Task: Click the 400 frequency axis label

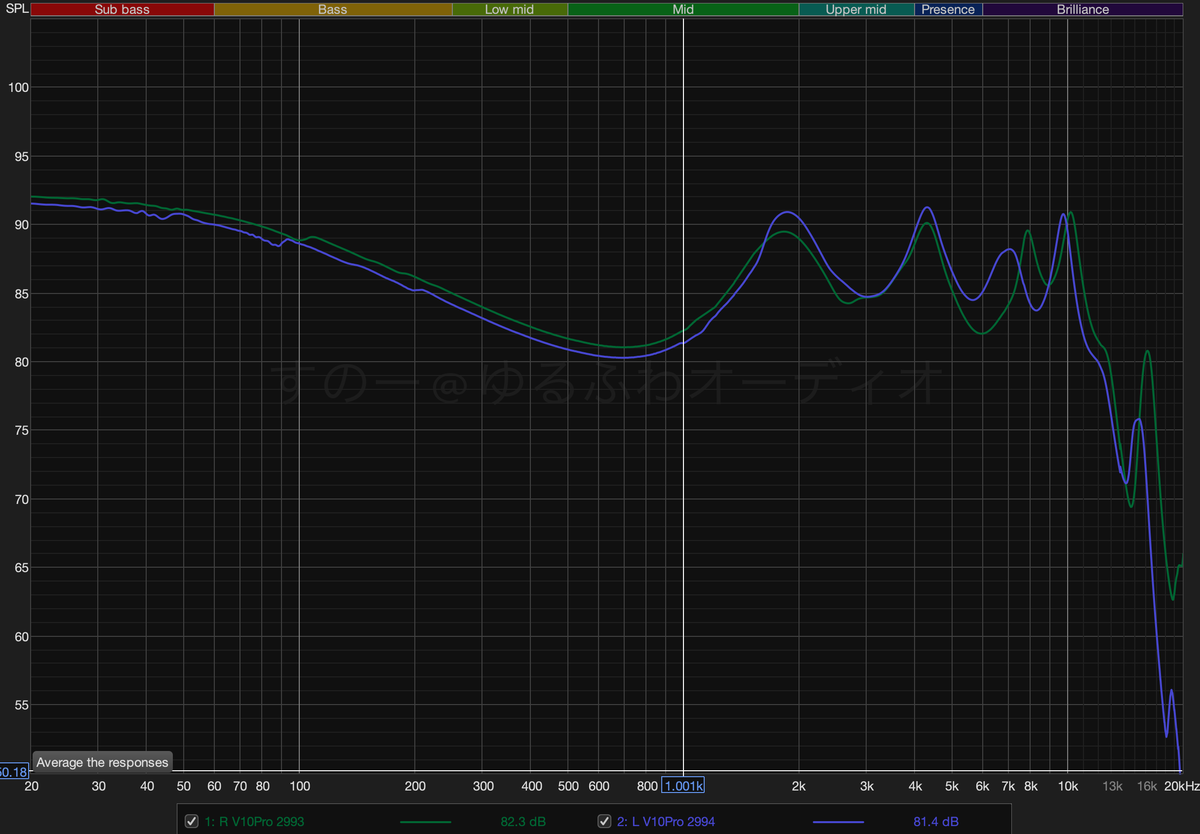Action: click(531, 787)
